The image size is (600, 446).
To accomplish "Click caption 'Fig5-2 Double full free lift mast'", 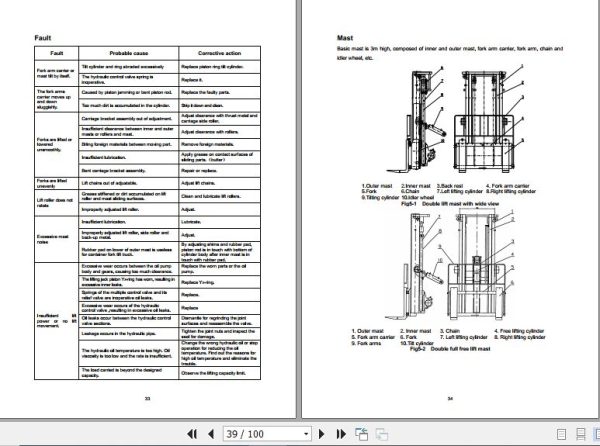I will (450, 349).
